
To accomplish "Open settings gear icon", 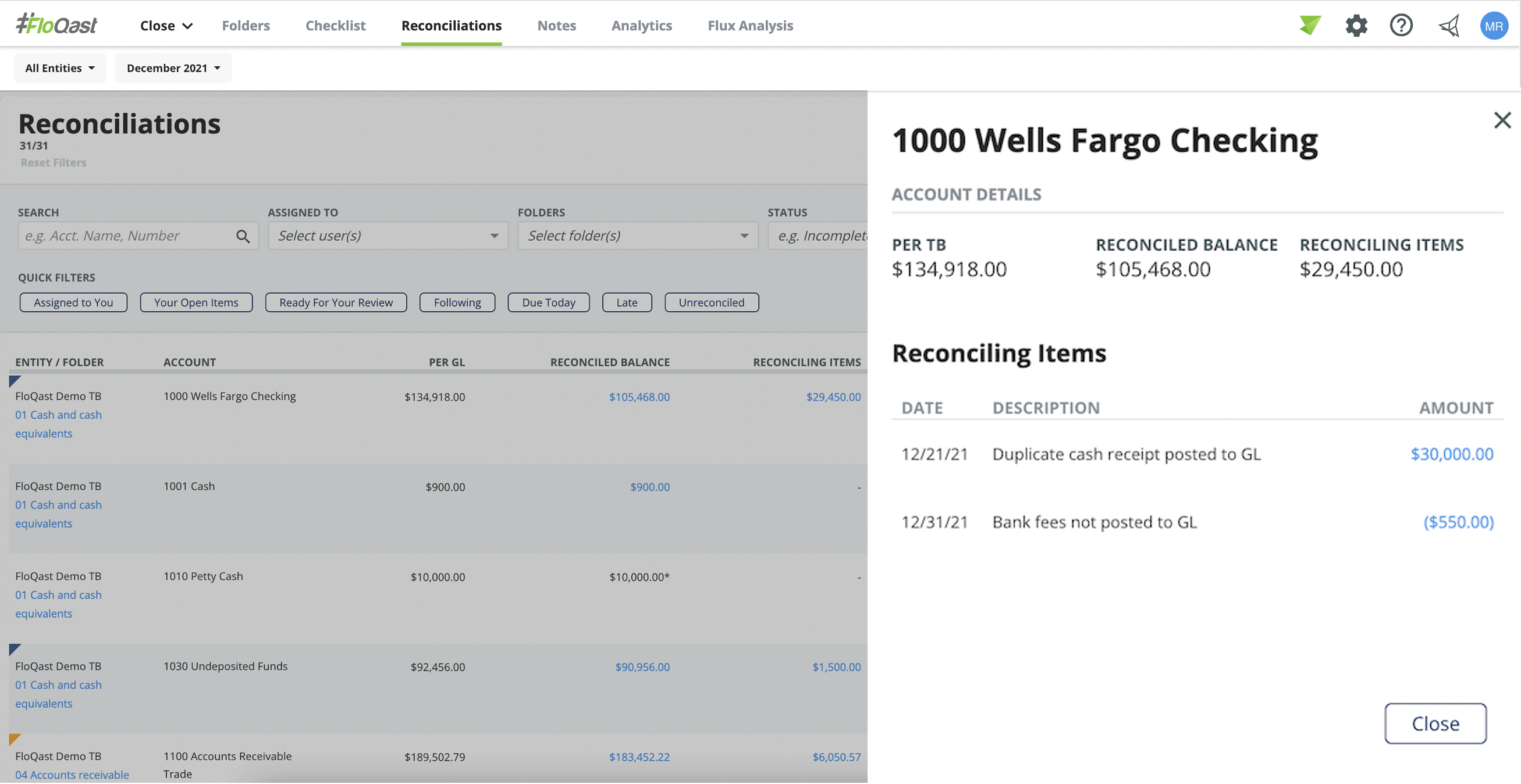I will tap(1356, 26).
